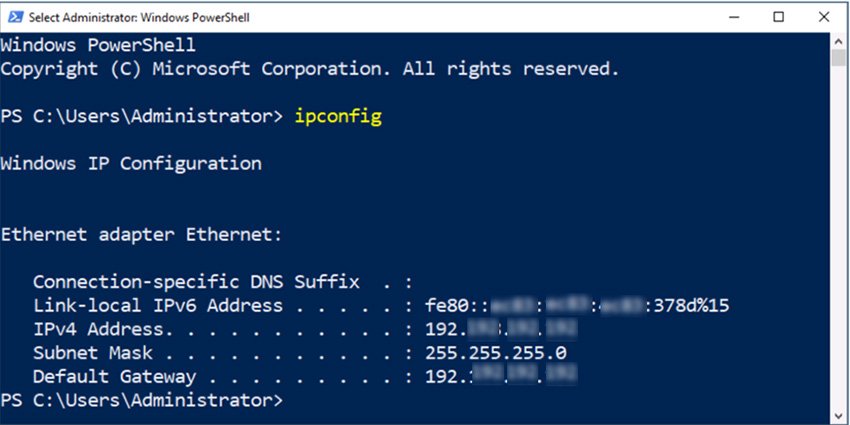
Task: Click the empty scrollbar track below the thumb
Action: pyautogui.click(x=840, y=250)
